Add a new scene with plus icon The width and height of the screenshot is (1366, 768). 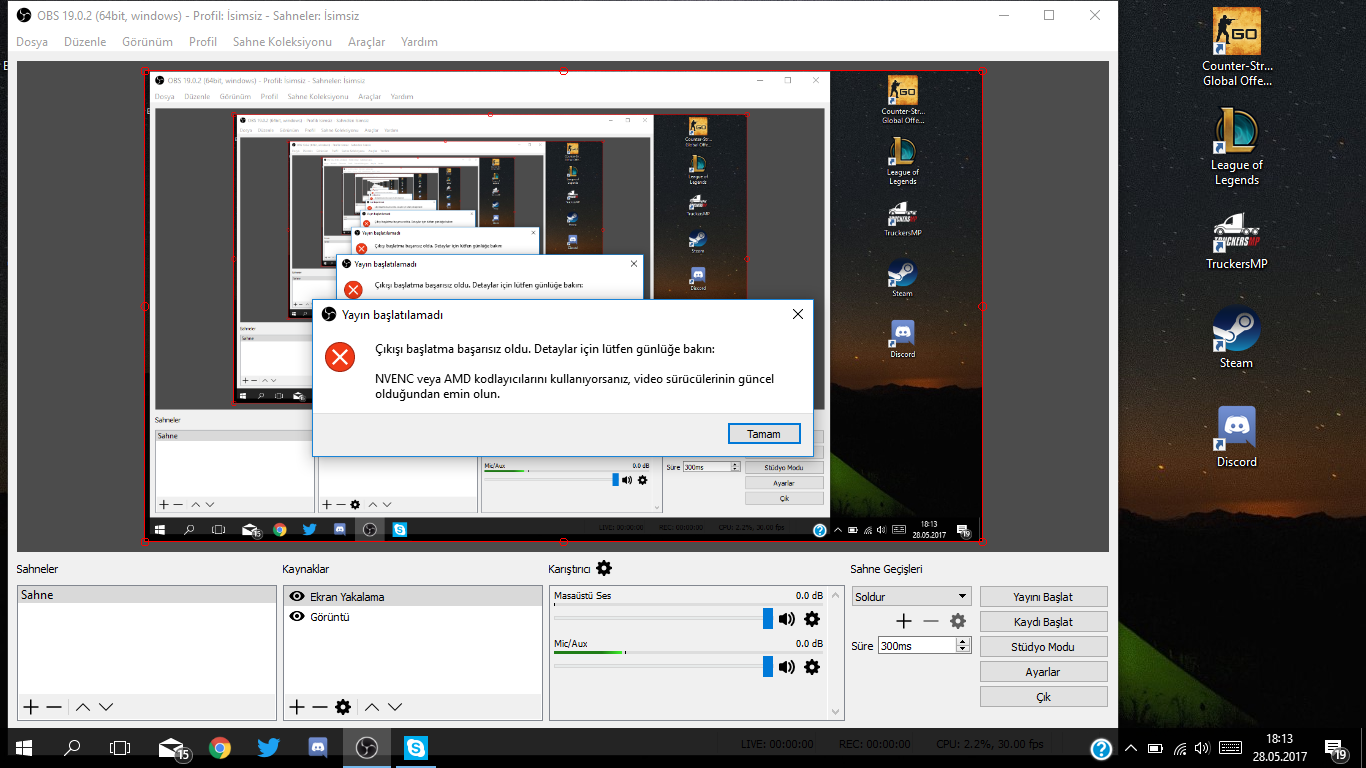pos(31,707)
